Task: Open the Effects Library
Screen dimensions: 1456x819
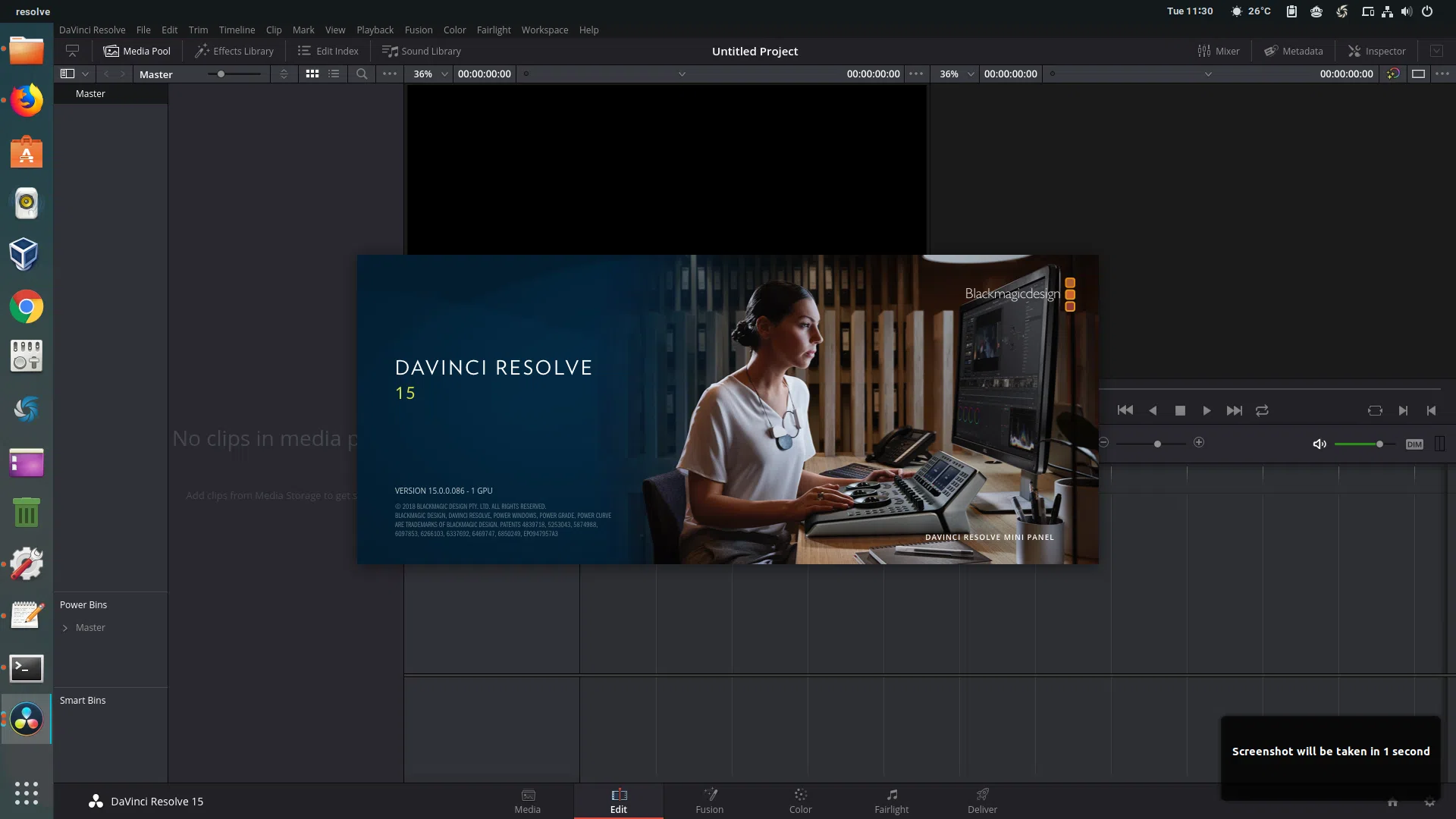Action: 234,51
